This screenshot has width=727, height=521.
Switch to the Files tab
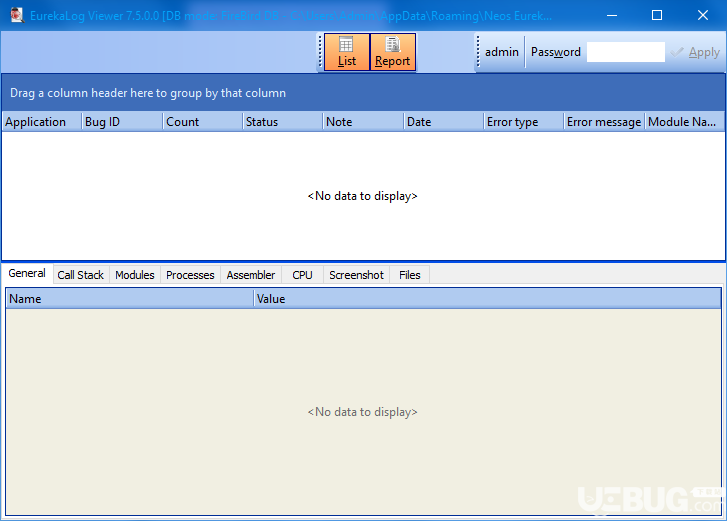coord(410,275)
